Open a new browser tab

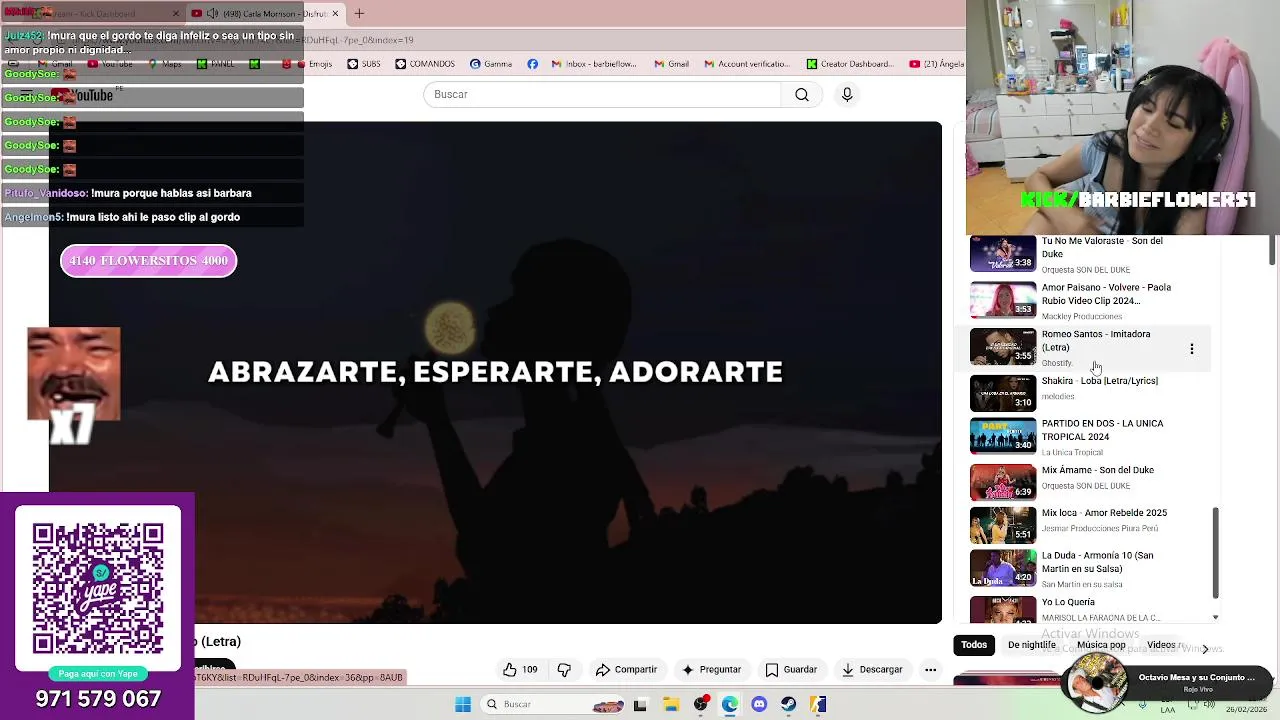[359, 13]
